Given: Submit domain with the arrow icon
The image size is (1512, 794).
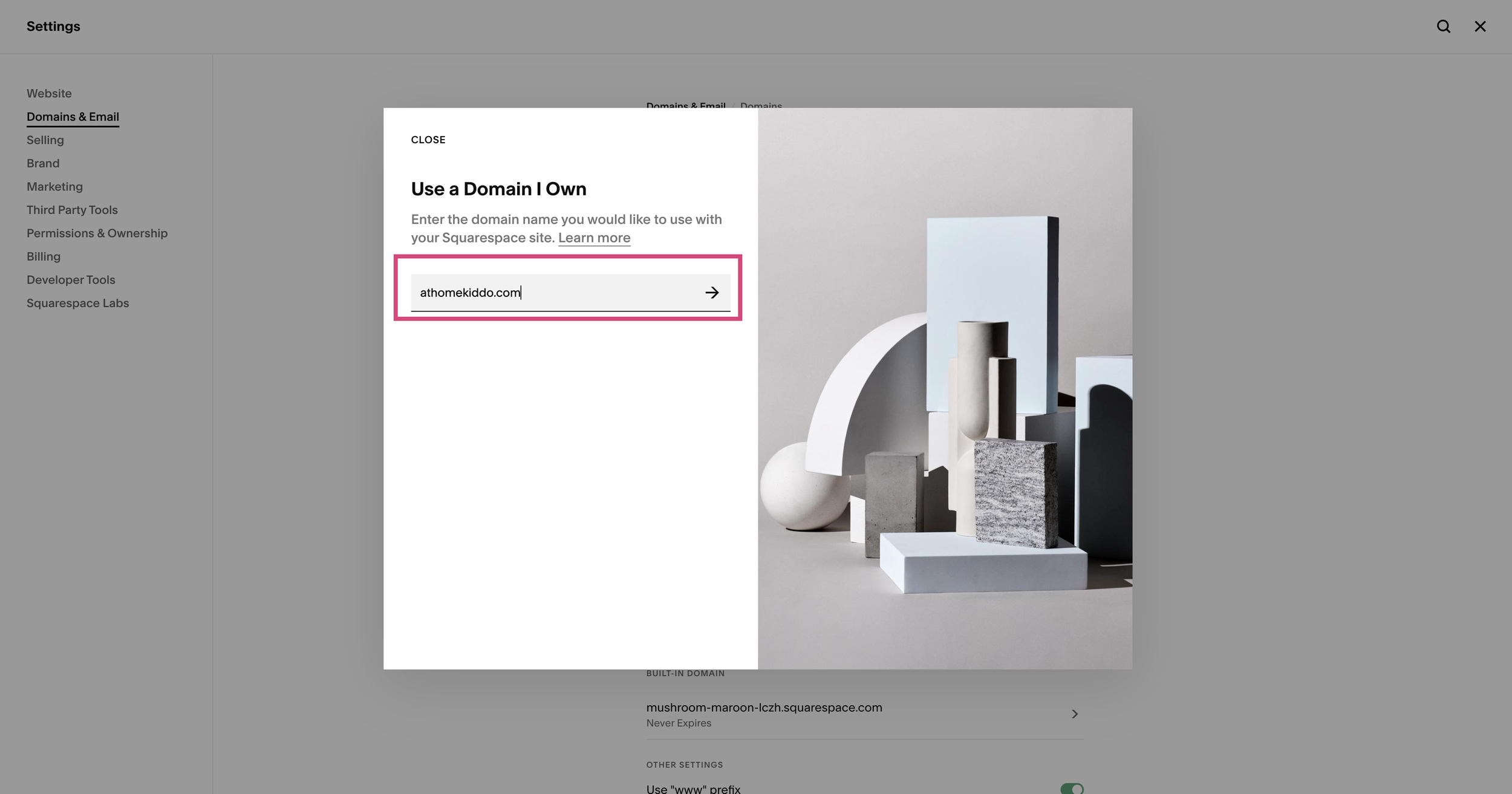Looking at the screenshot, I should coord(712,293).
